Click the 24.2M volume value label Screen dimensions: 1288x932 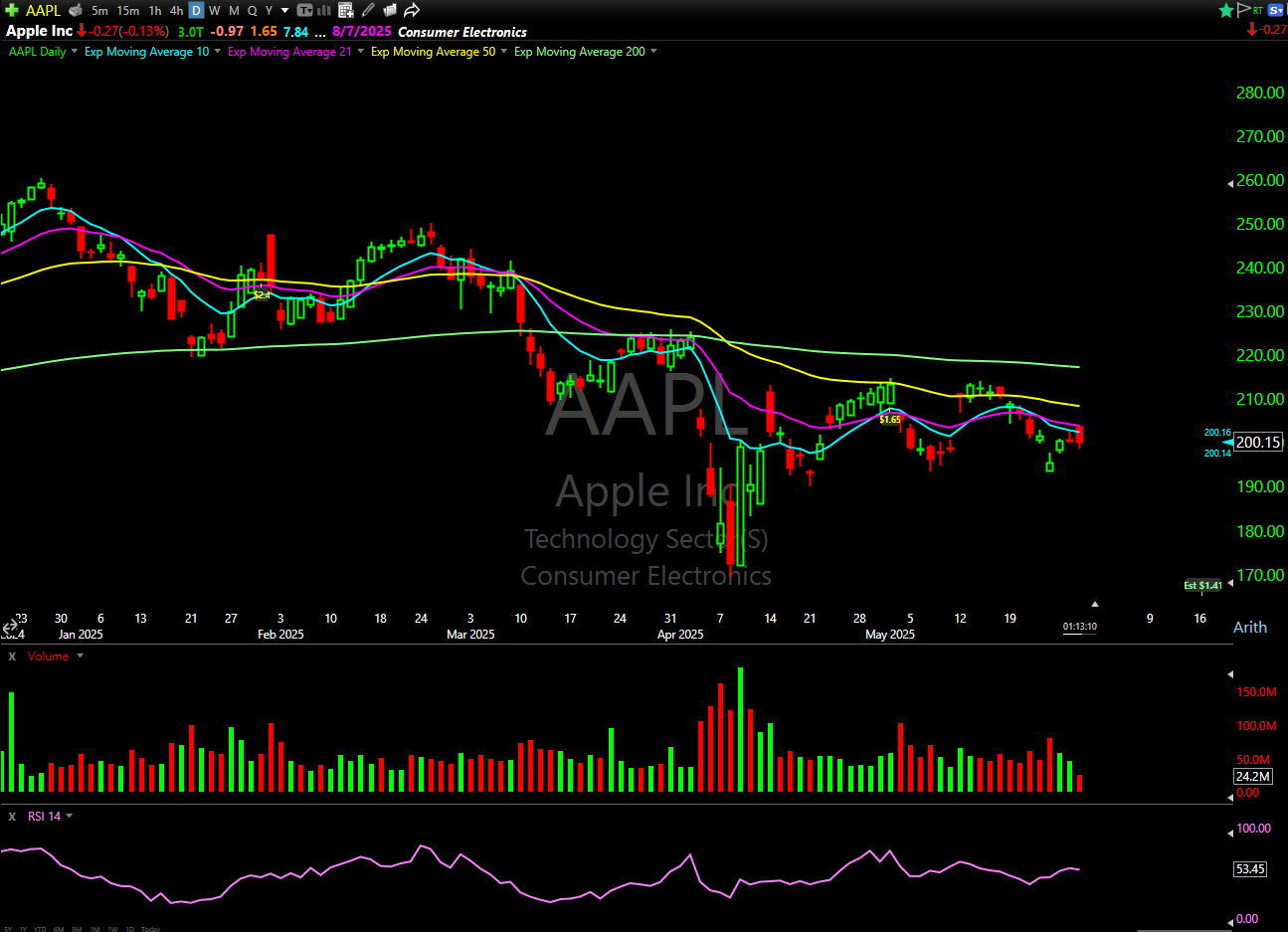click(x=1253, y=776)
